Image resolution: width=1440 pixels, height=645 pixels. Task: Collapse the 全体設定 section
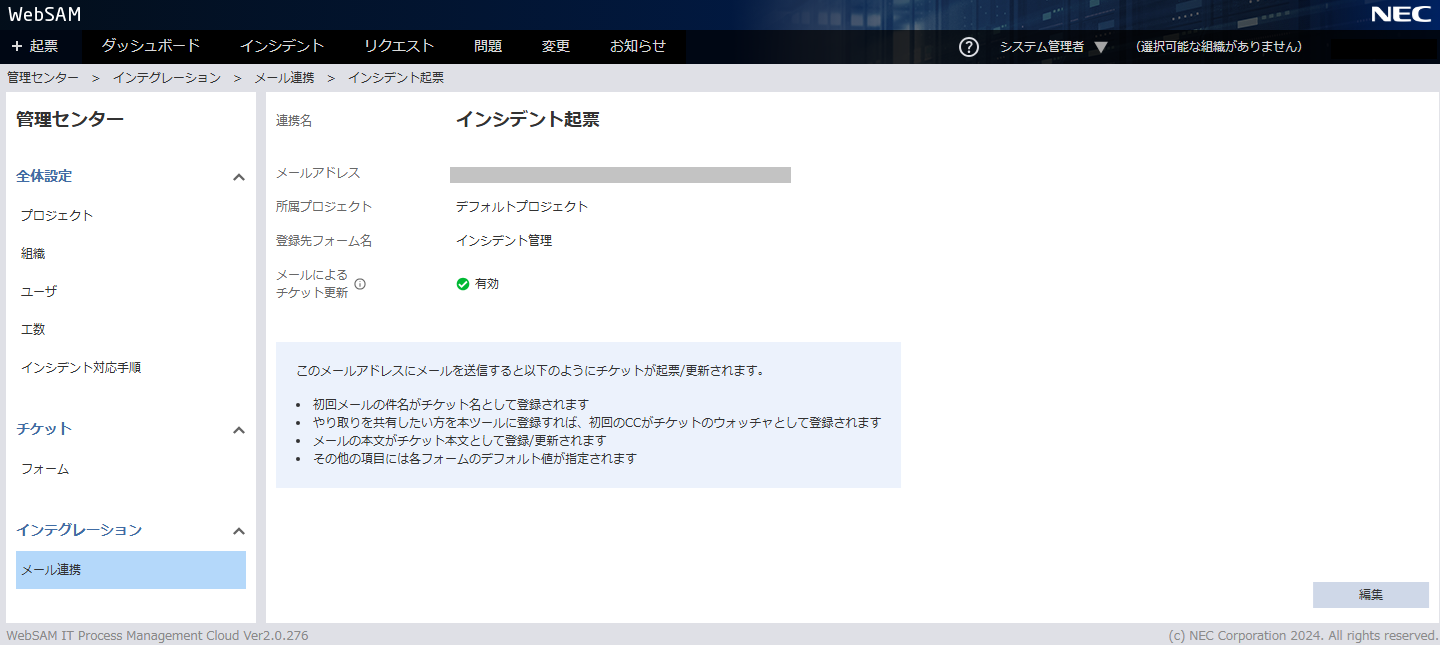tap(238, 177)
